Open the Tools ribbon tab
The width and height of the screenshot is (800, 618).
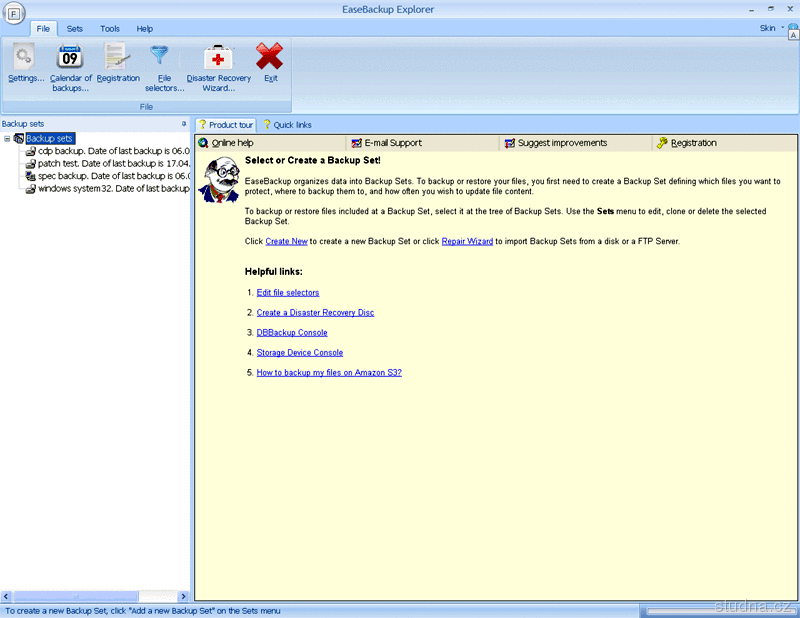[110, 29]
